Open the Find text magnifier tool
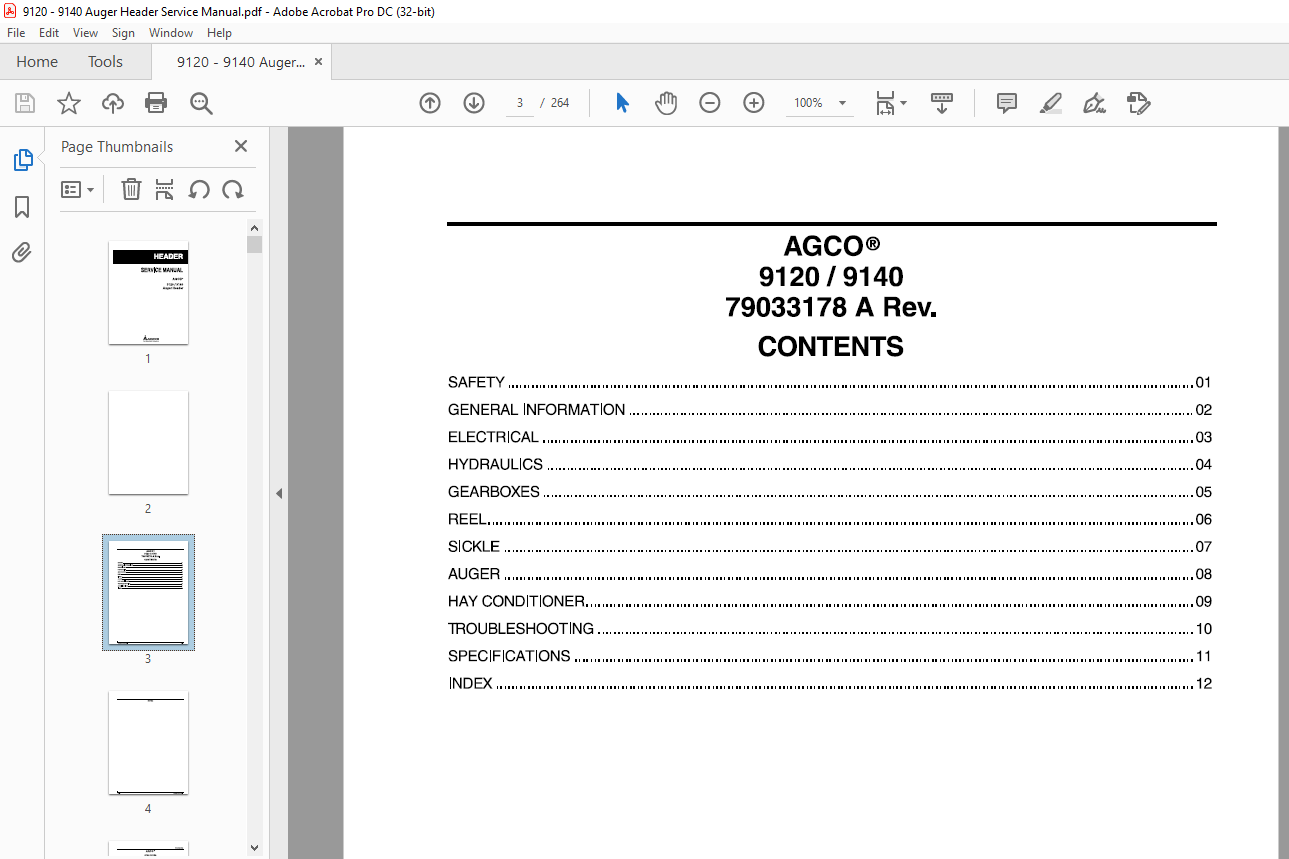The width and height of the screenshot is (1289, 859). tap(201, 103)
